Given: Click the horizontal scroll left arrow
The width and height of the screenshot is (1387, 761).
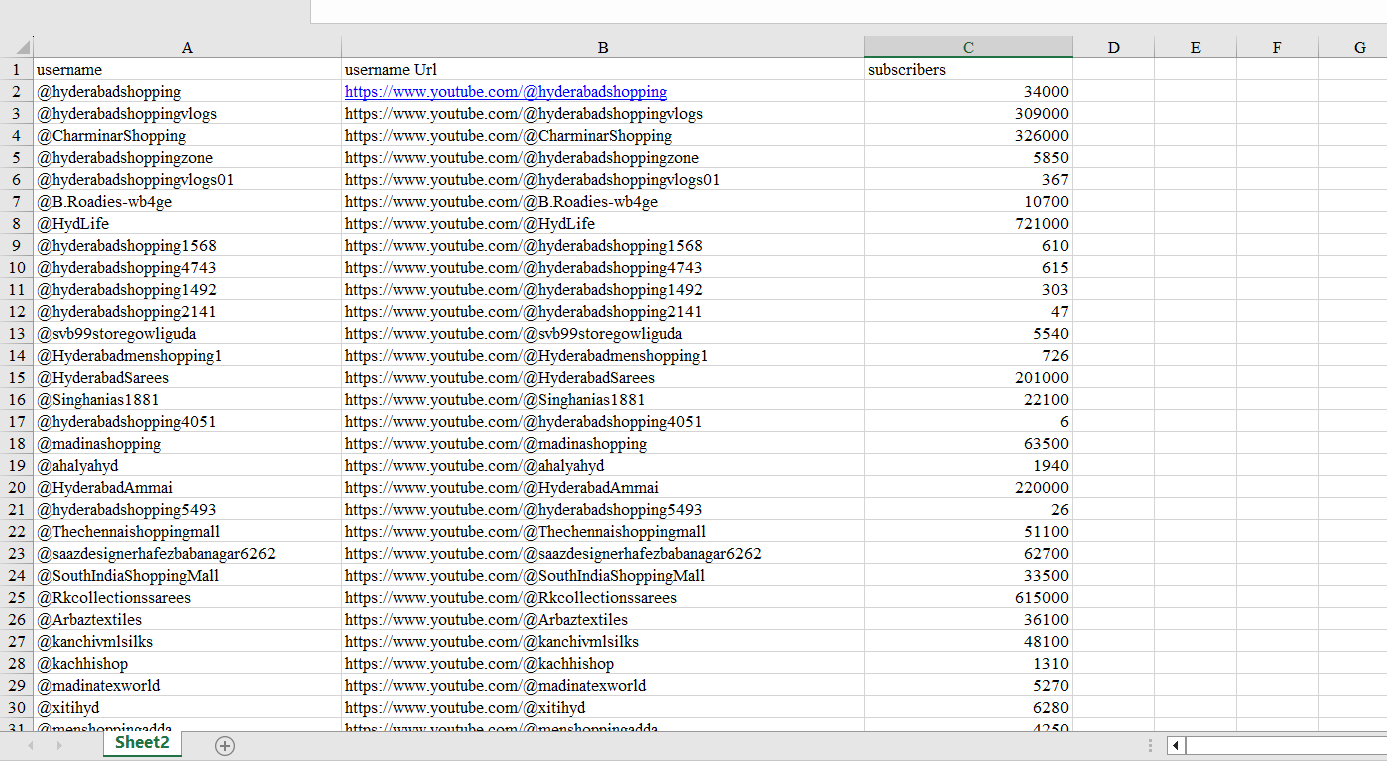Looking at the screenshot, I should [1175, 745].
